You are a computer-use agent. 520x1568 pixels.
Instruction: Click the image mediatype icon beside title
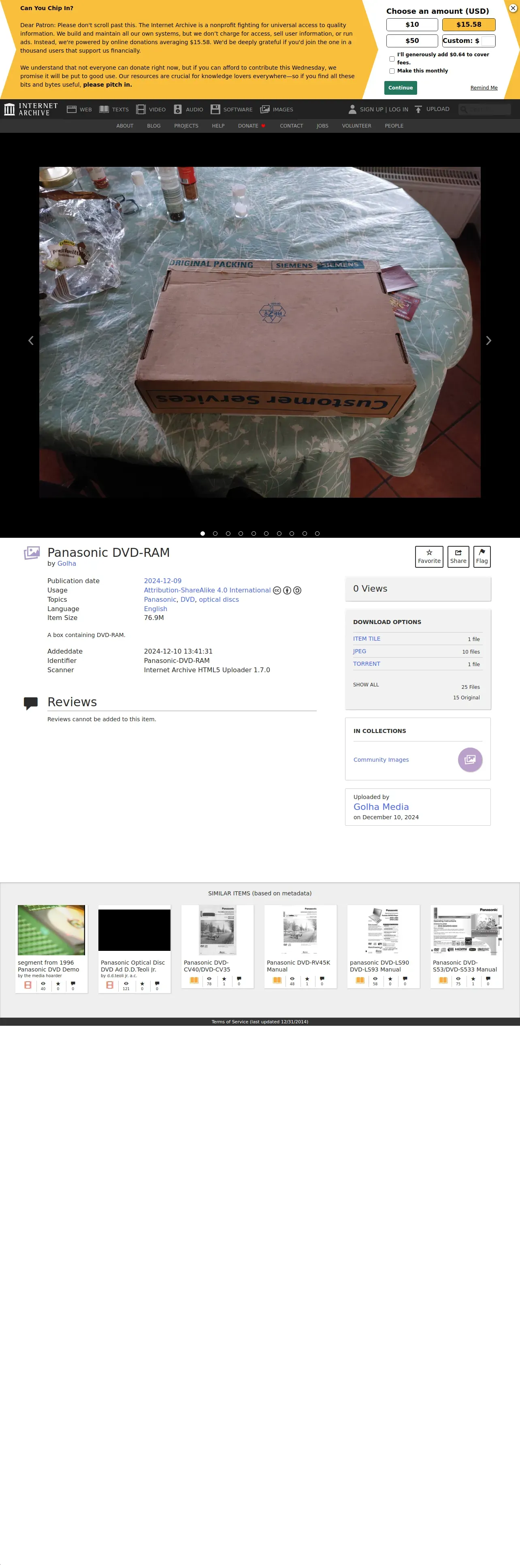coord(32,553)
